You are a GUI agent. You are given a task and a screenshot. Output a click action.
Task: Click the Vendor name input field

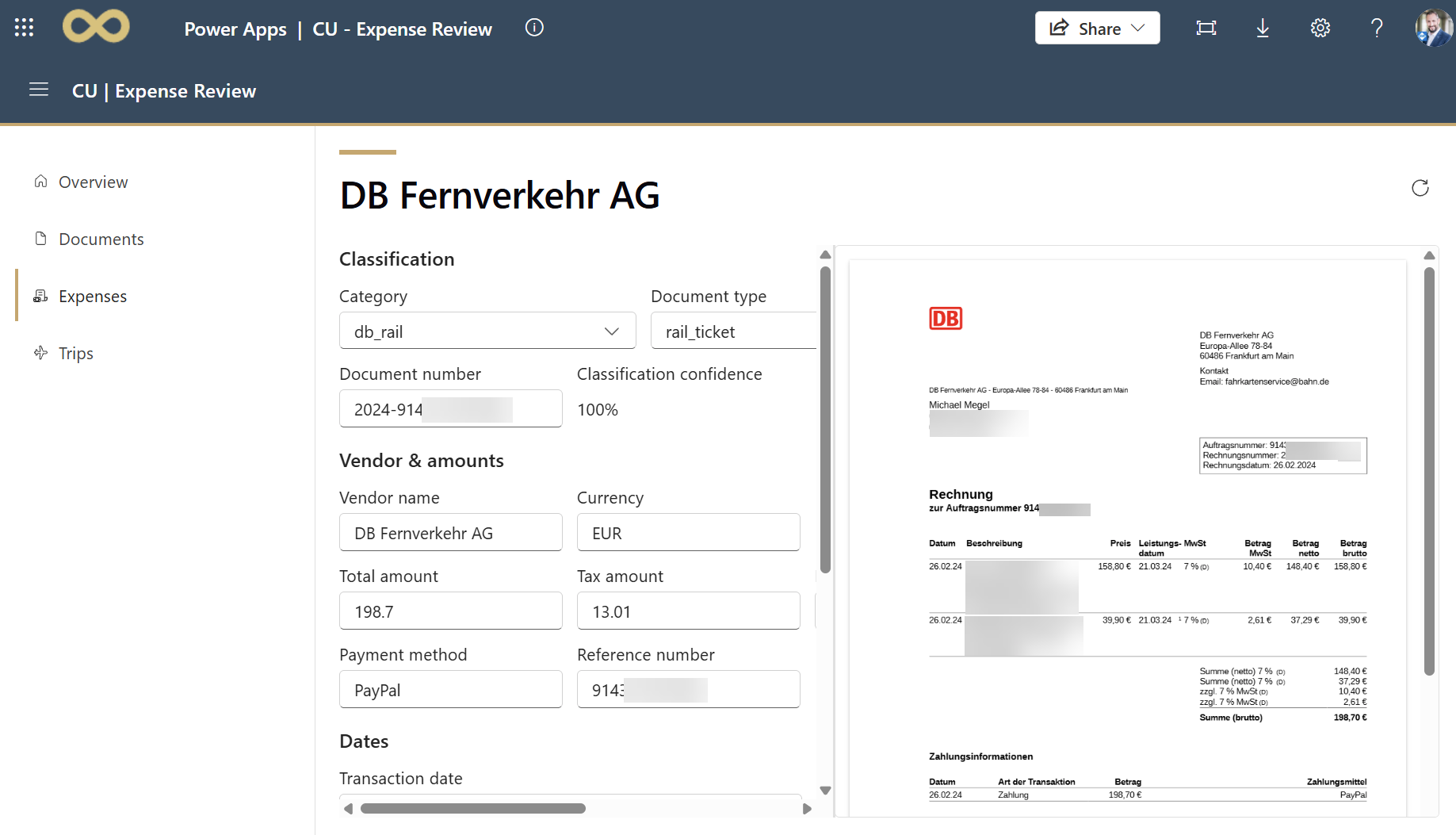pos(451,532)
